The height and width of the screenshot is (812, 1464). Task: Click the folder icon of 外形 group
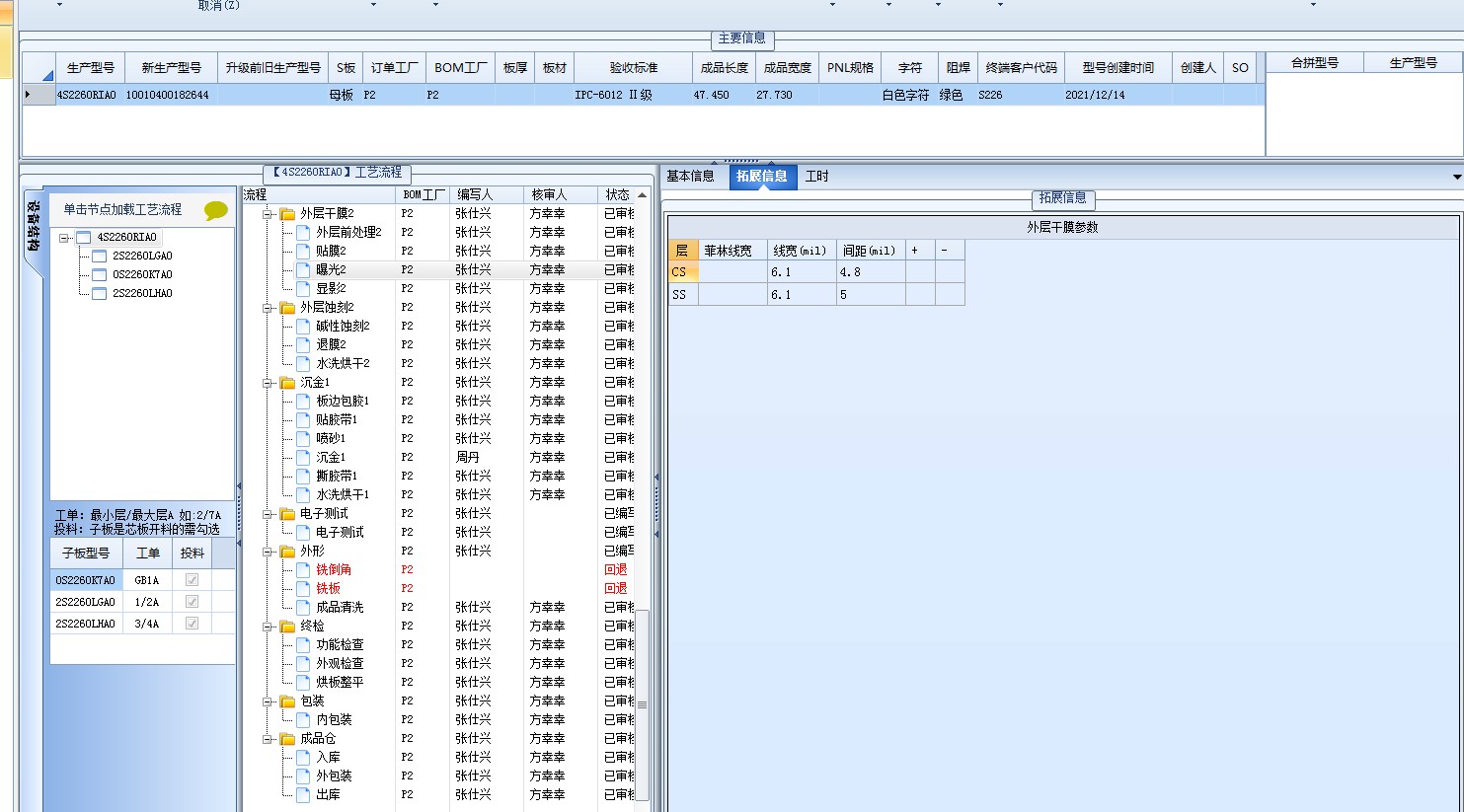(287, 552)
